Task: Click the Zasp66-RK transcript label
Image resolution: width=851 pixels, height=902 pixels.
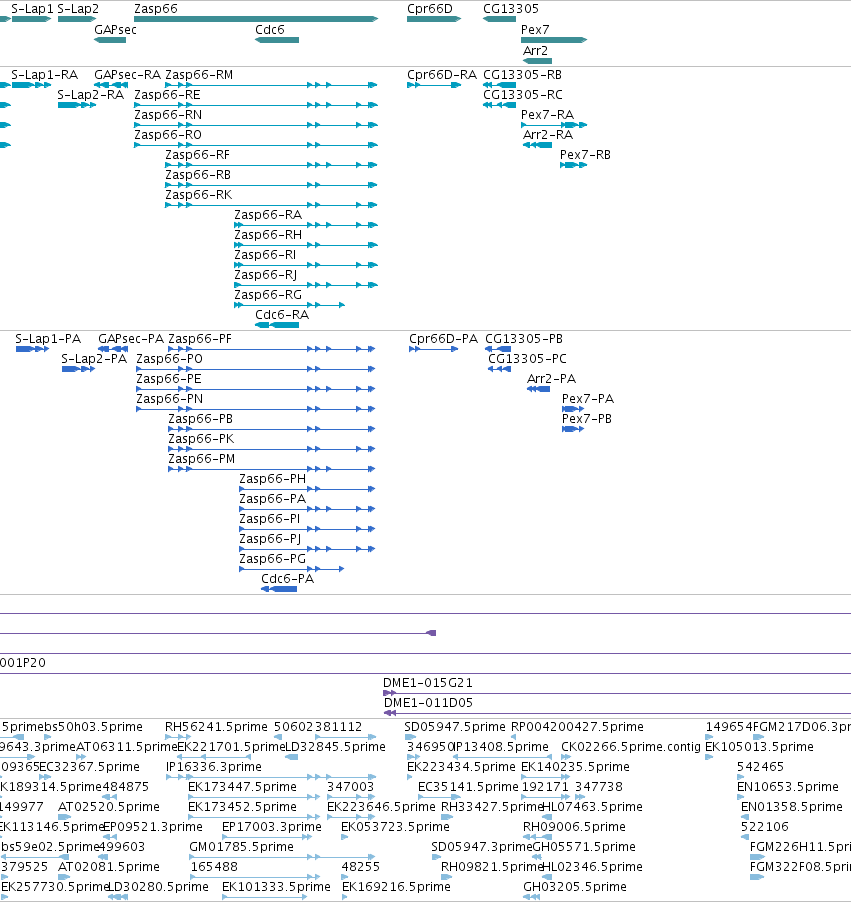Action: 199,194
